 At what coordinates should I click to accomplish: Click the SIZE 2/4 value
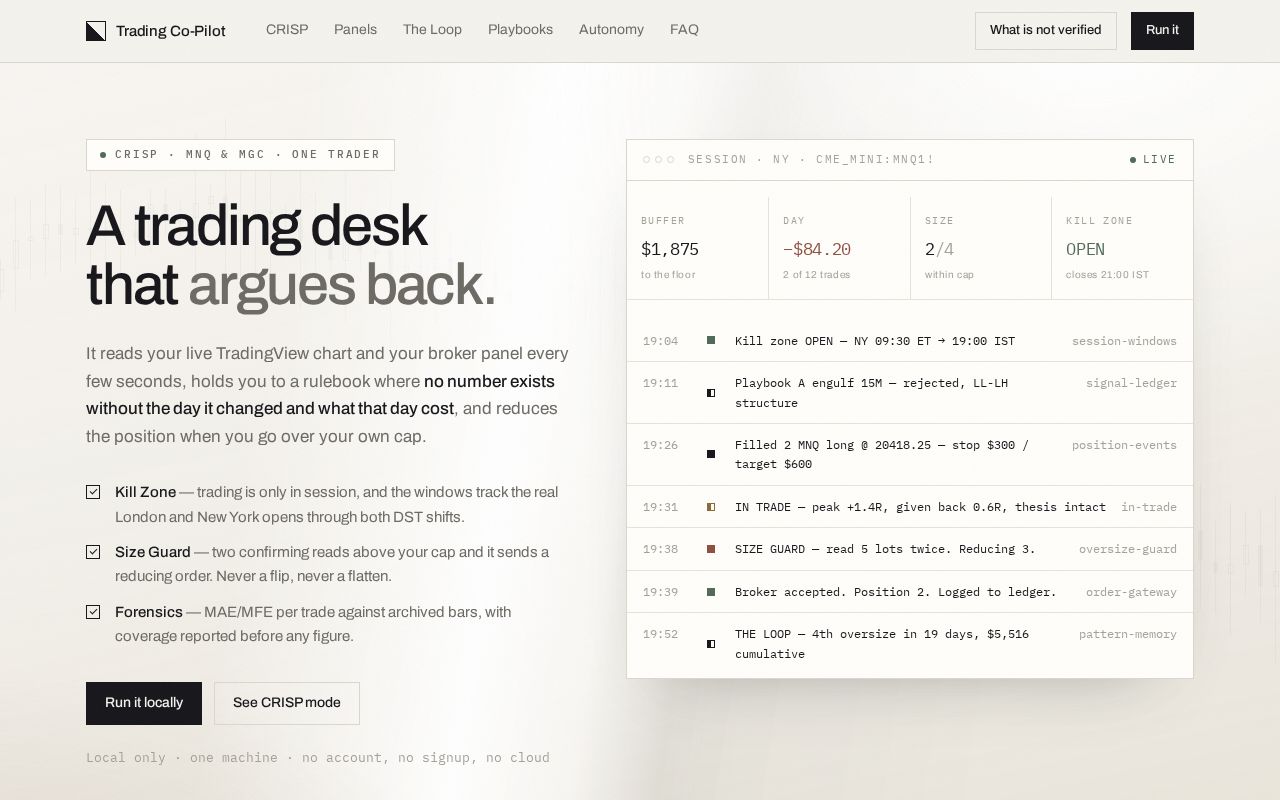click(x=939, y=249)
